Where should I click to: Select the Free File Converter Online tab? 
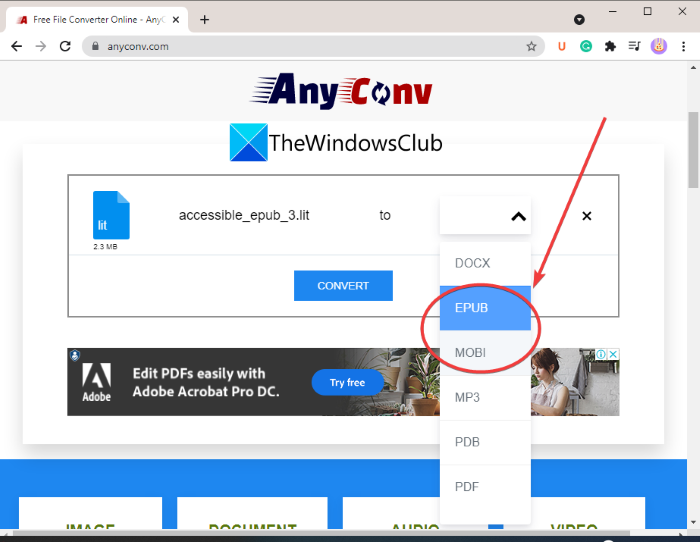click(97, 20)
